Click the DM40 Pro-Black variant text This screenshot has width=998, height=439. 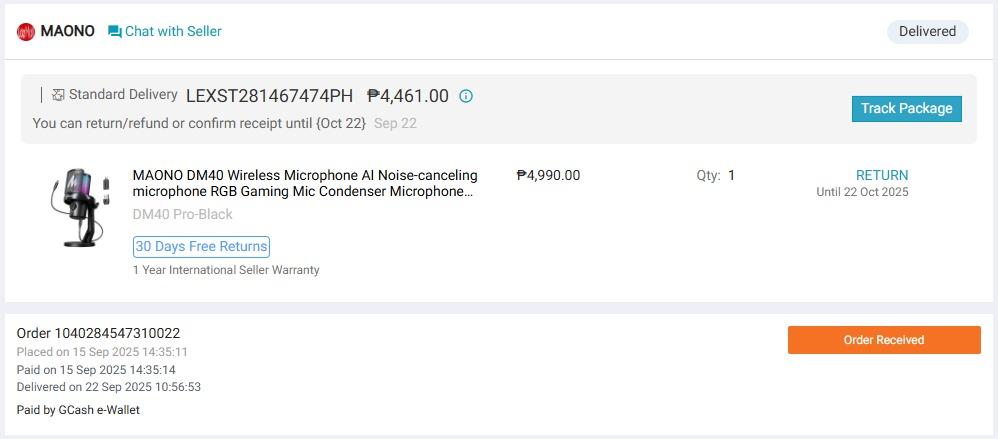tap(183, 214)
